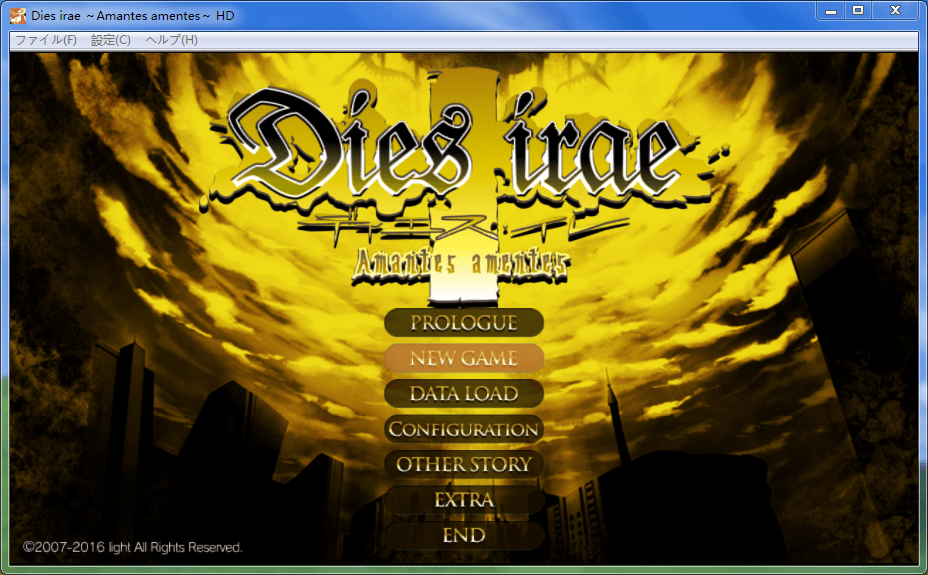Open the EXTRA section

point(464,500)
